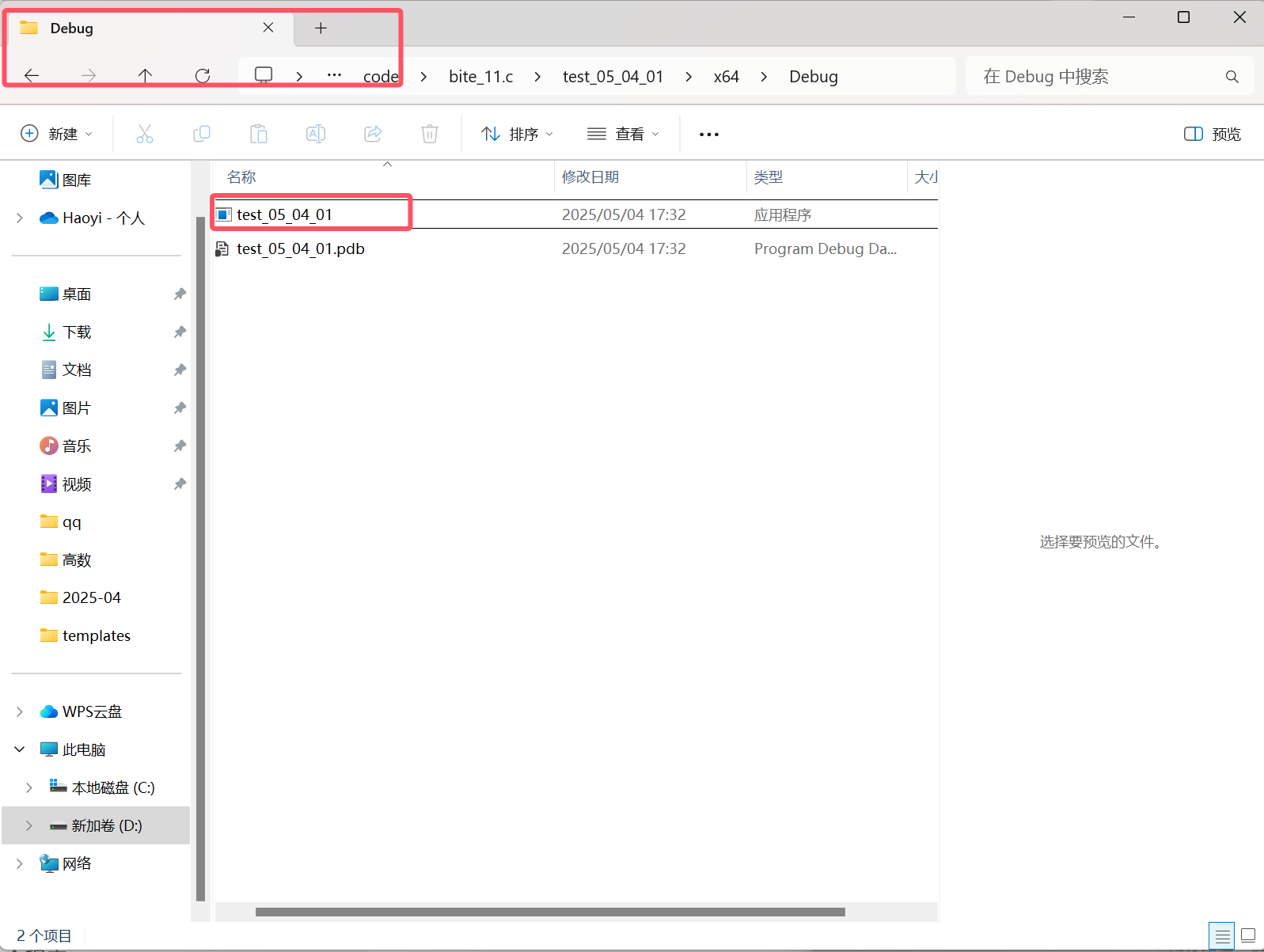Open chevron after the monitor icon in address bar
The height and width of the screenshot is (952, 1264).
pyautogui.click(x=299, y=77)
